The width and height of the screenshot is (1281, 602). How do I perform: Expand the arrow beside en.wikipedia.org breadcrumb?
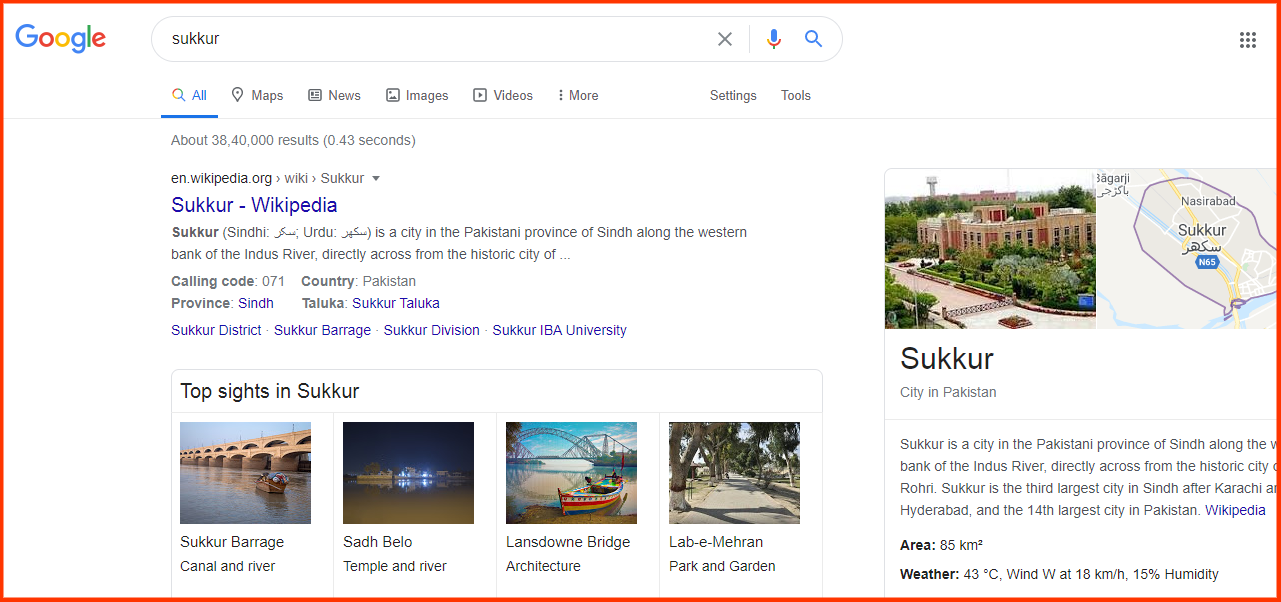376,179
